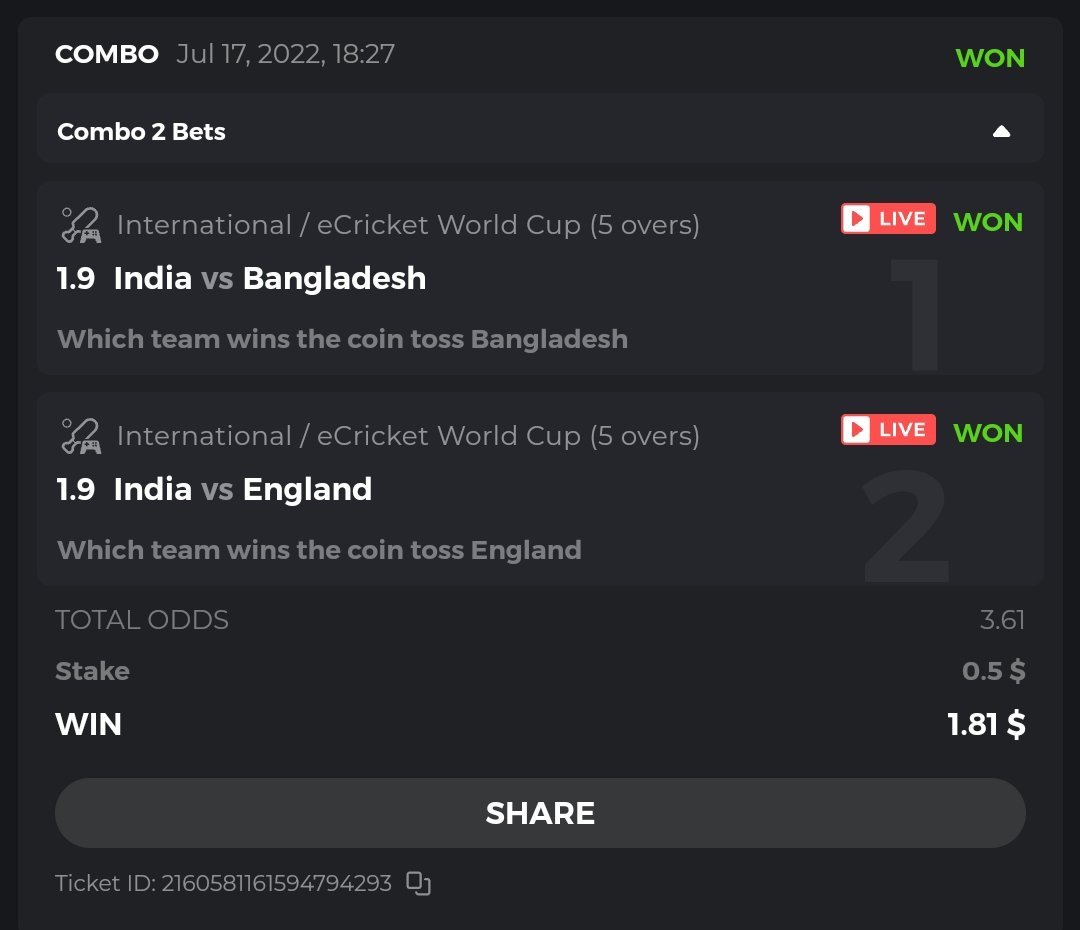Collapse the Combo 2 Bets arrow
Image resolution: width=1080 pixels, height=930 pixels.
coord(1001,132)
